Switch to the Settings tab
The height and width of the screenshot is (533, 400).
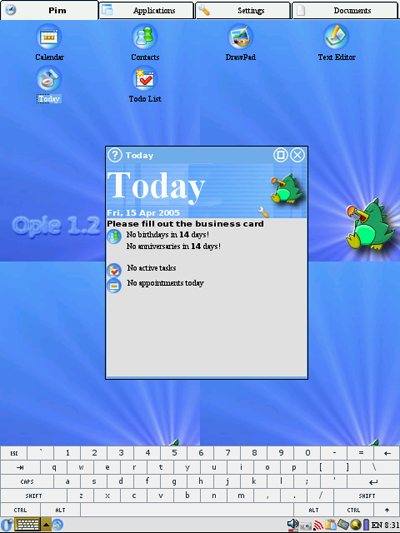tap(243, 11)
